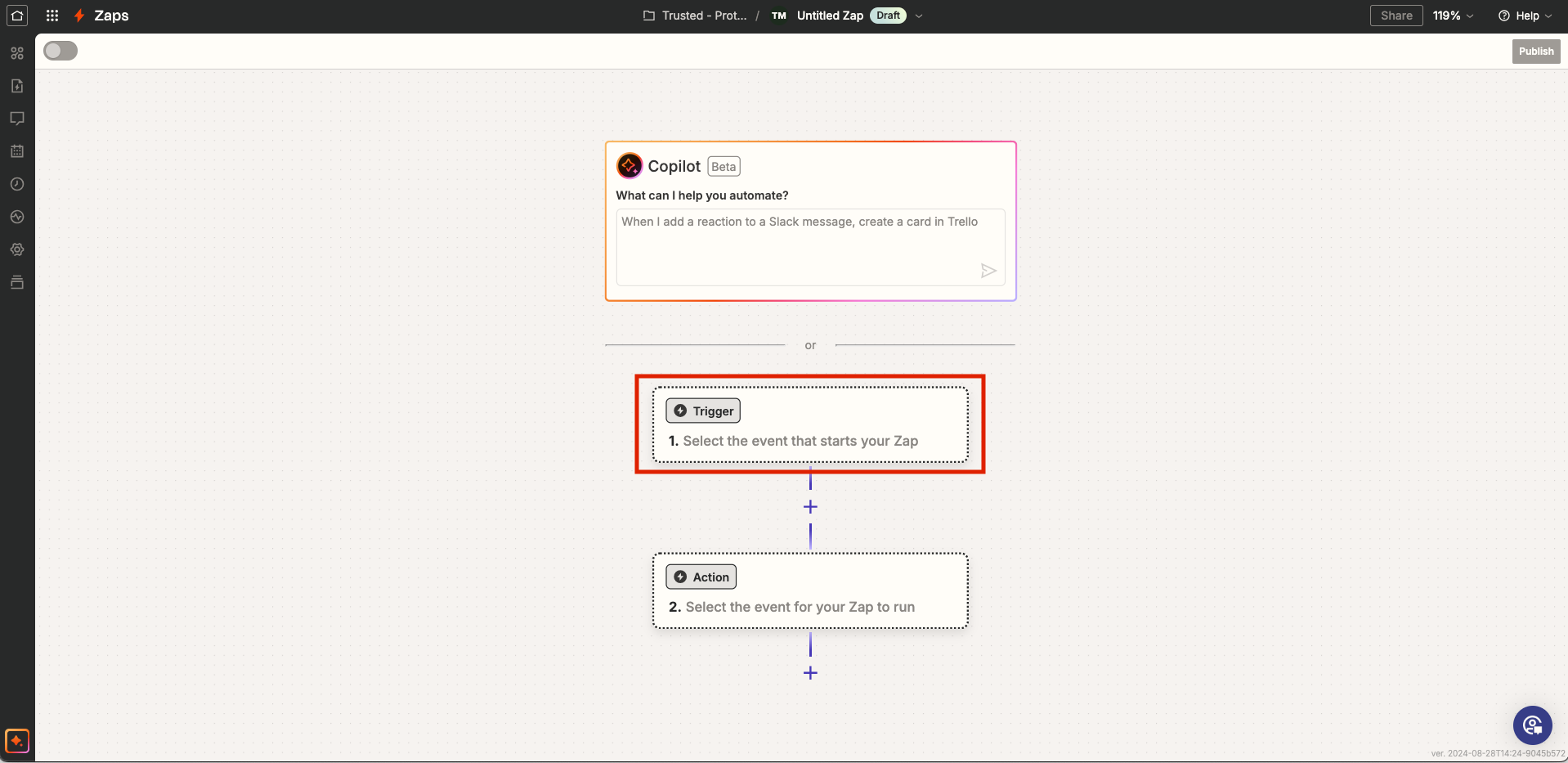Click the Publish button
This screenshot has height=763, width=1568.
point(1535,51)
